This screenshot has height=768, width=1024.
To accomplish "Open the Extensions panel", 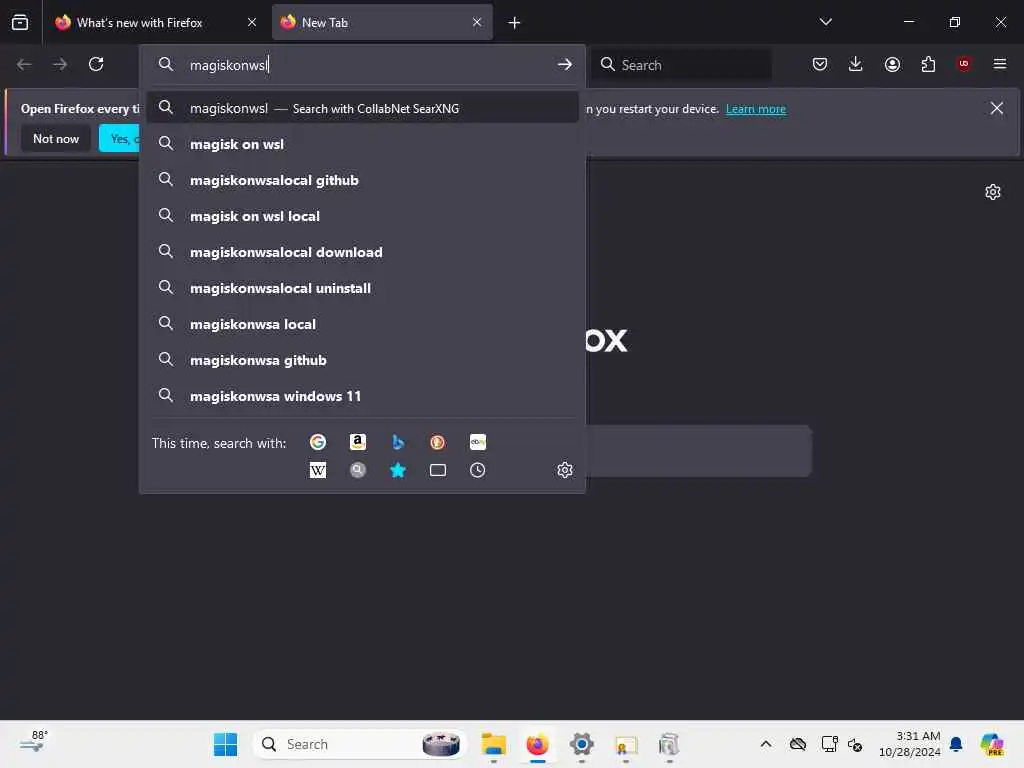I will (928, 64).
